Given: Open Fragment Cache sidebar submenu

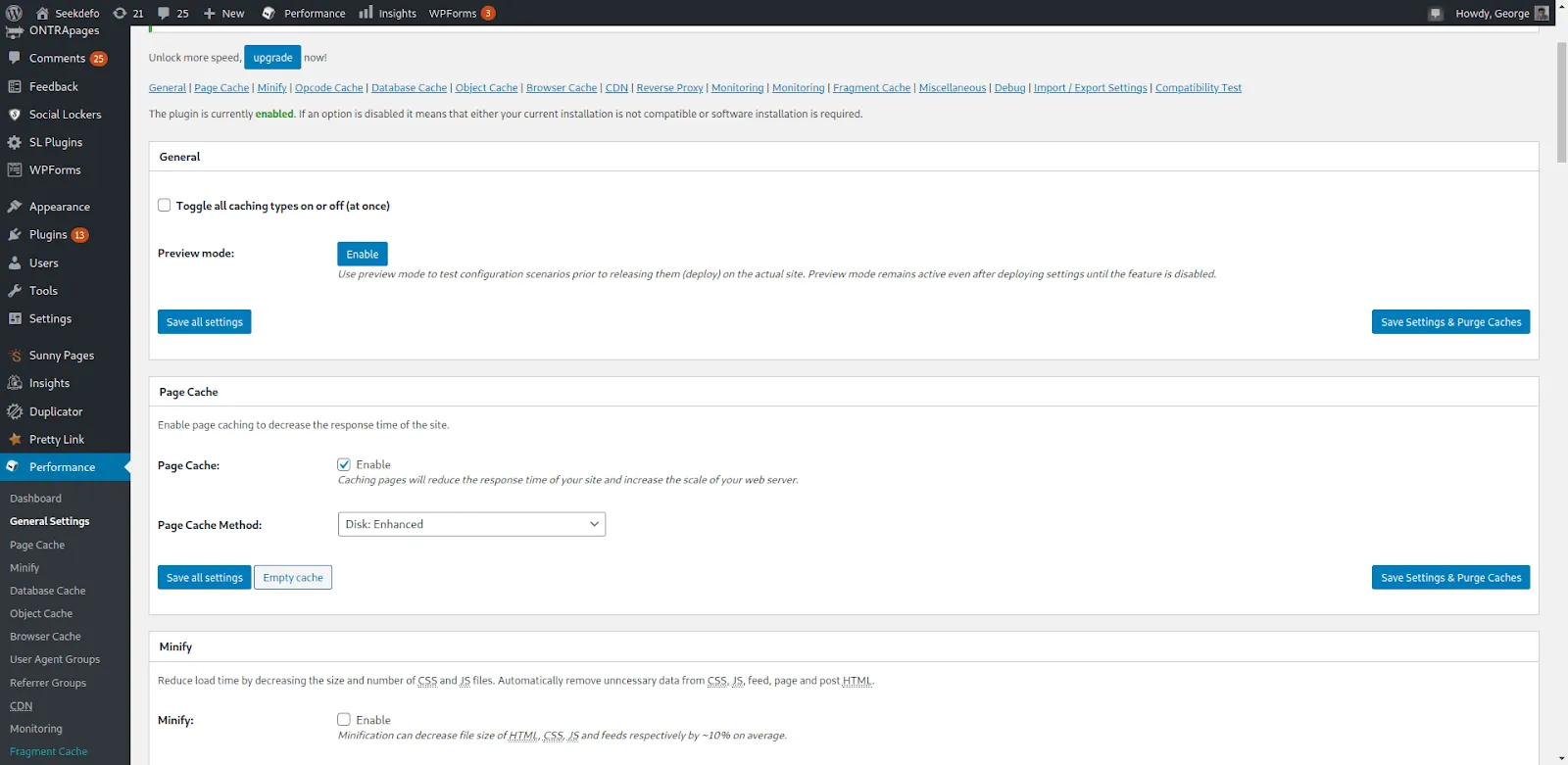Looking at the screenshot, I should coord(49,751).
